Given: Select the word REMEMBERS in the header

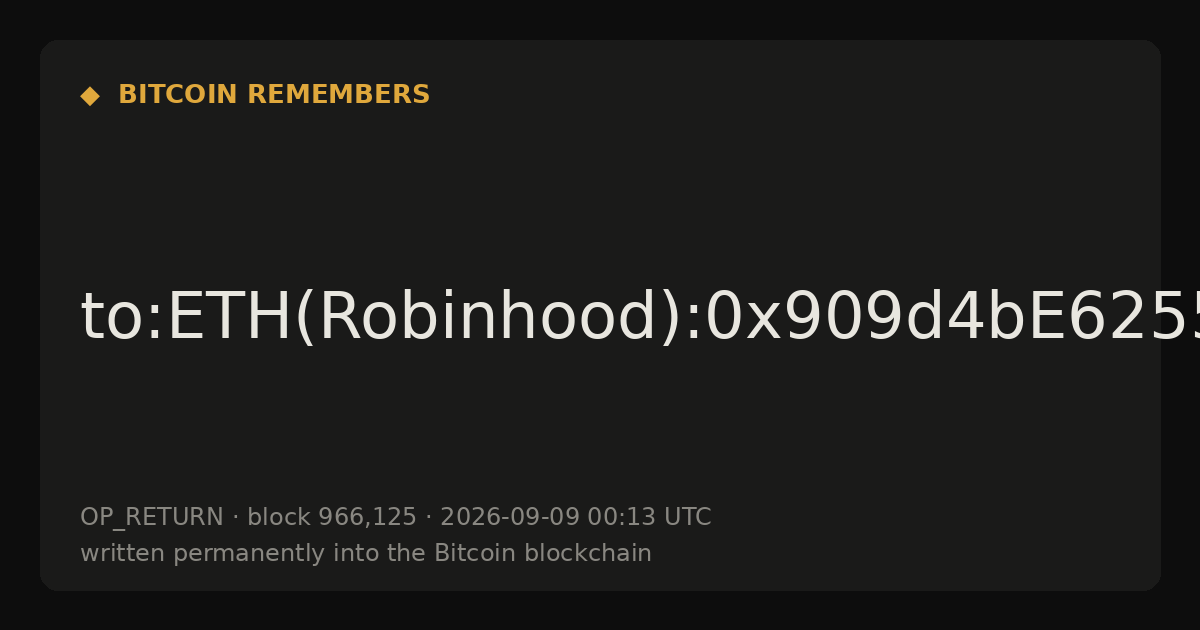Looking at the screenshot, I should click(338, 95).
